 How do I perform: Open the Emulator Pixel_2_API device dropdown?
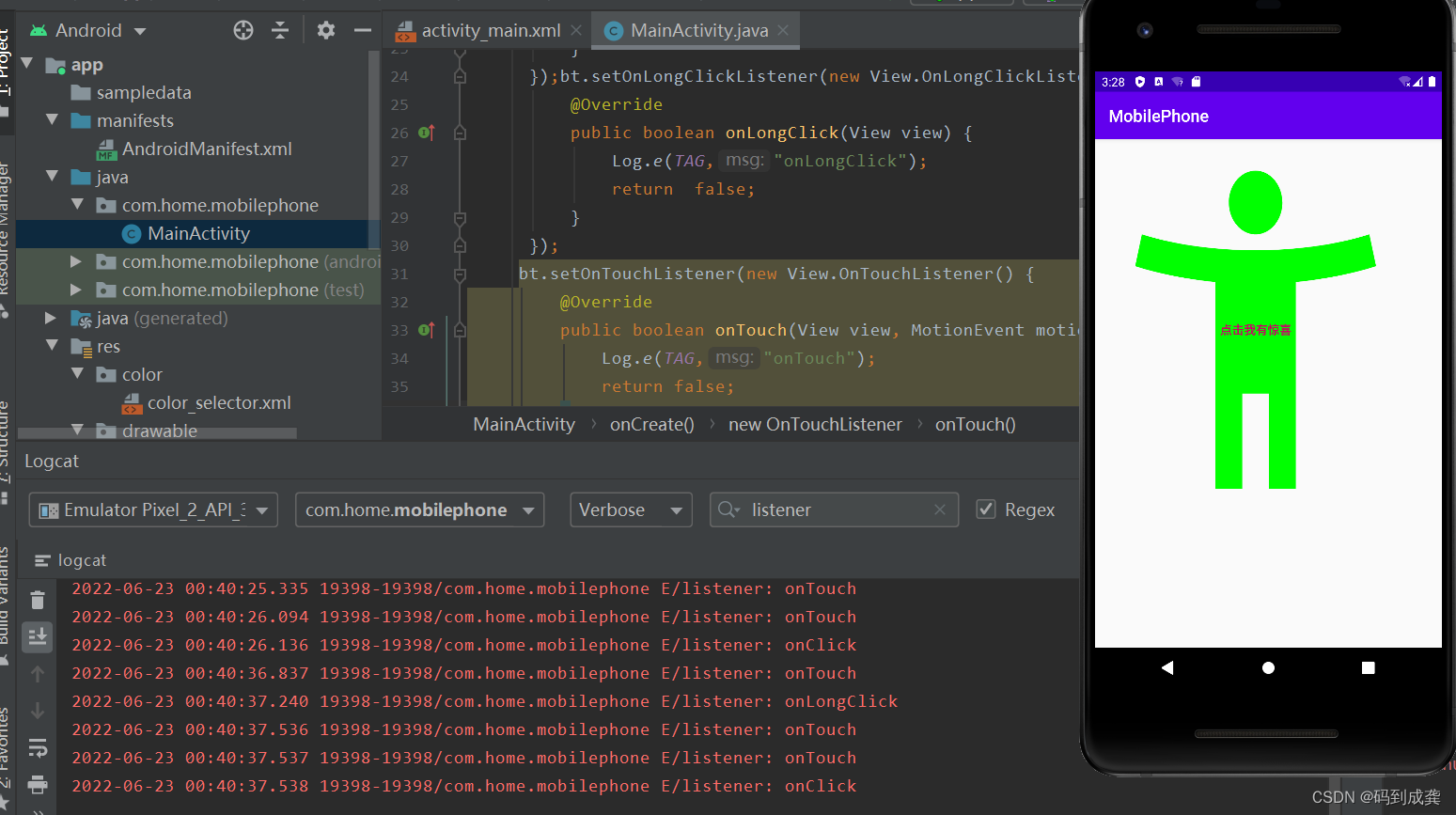(x=153, y=509)
